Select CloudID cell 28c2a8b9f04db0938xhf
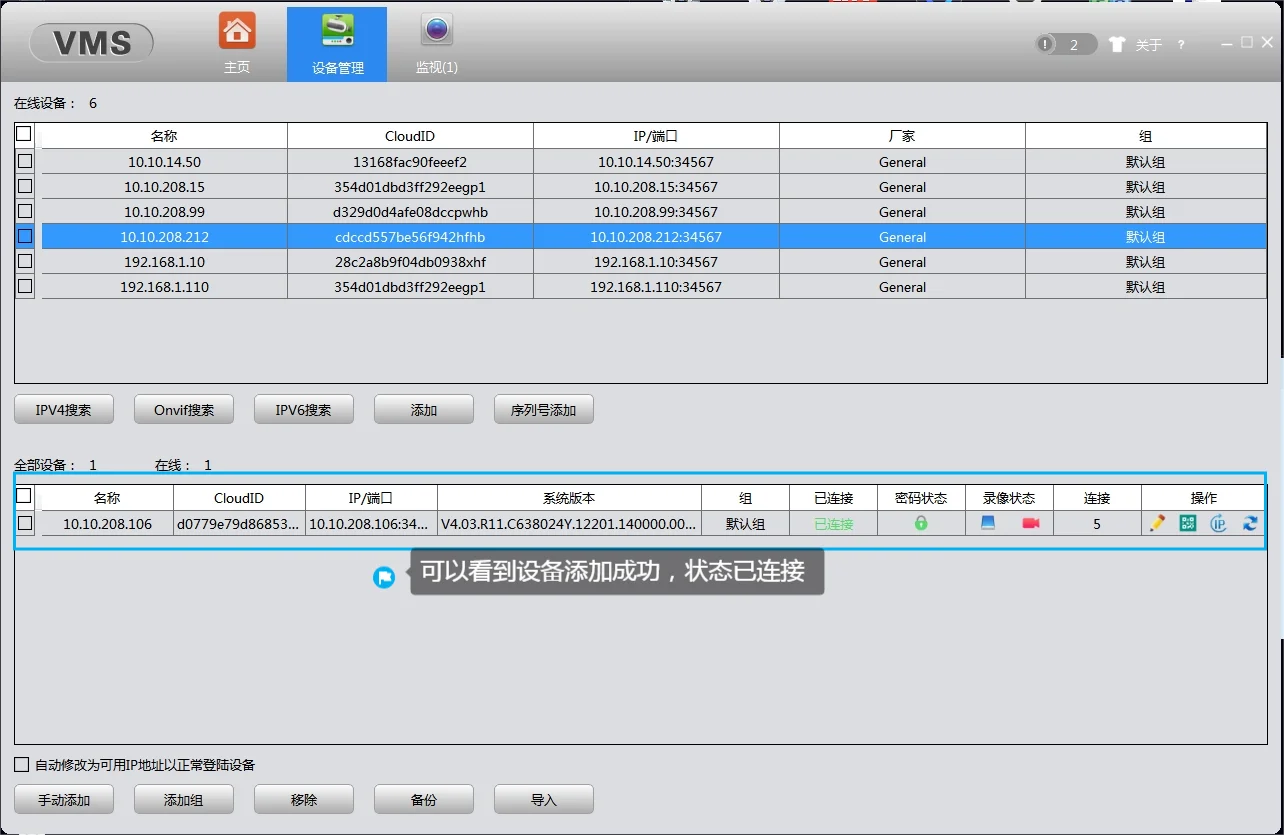 click(410, 262)
